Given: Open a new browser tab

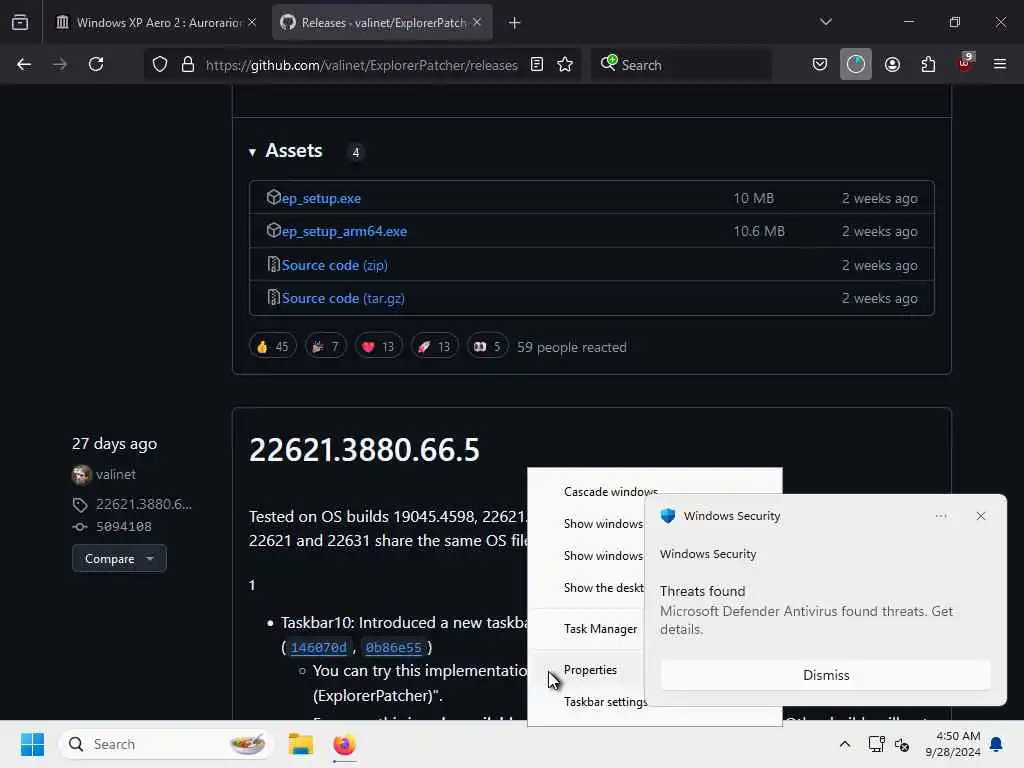Looking at the screenshot, I should pyautogui.click(x=515, y=23).
